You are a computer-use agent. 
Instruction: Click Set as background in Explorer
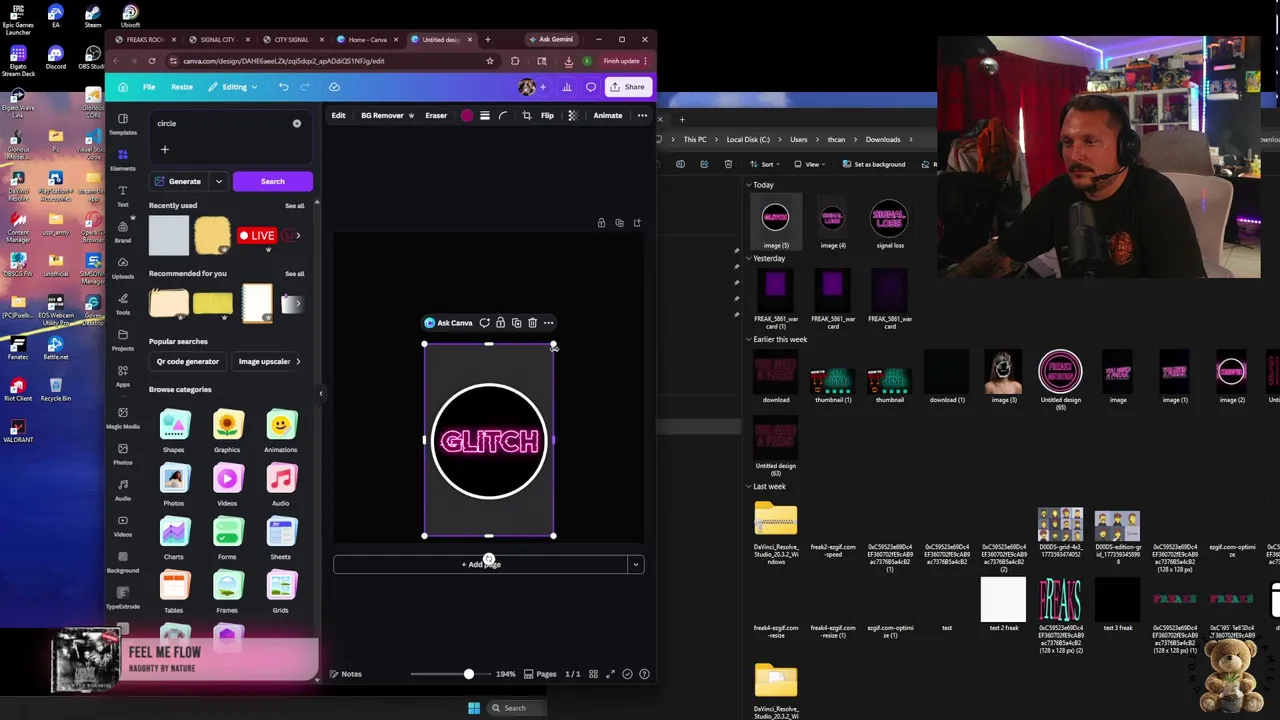pos(873,164)
